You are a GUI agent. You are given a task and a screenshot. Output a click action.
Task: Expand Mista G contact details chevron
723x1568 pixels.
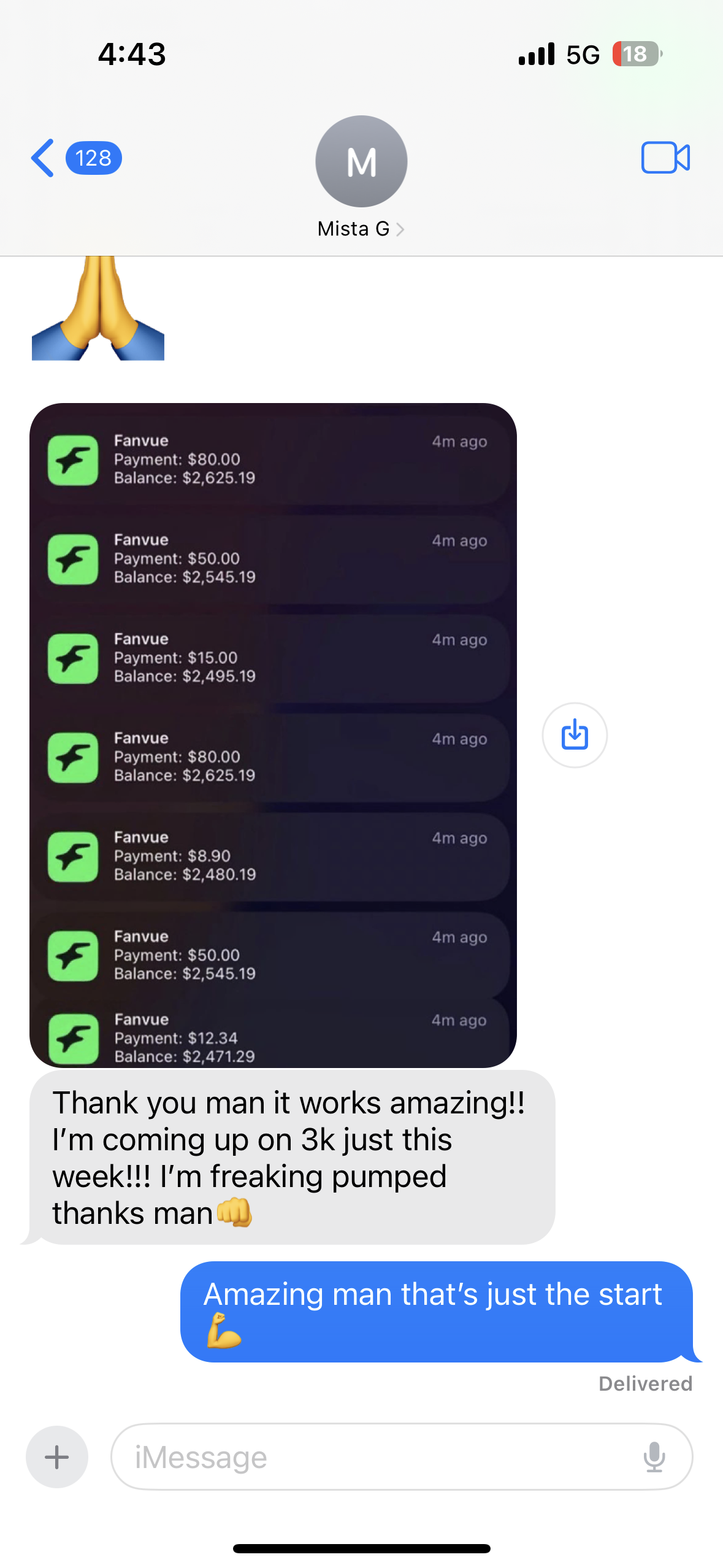tap(400, 229)
